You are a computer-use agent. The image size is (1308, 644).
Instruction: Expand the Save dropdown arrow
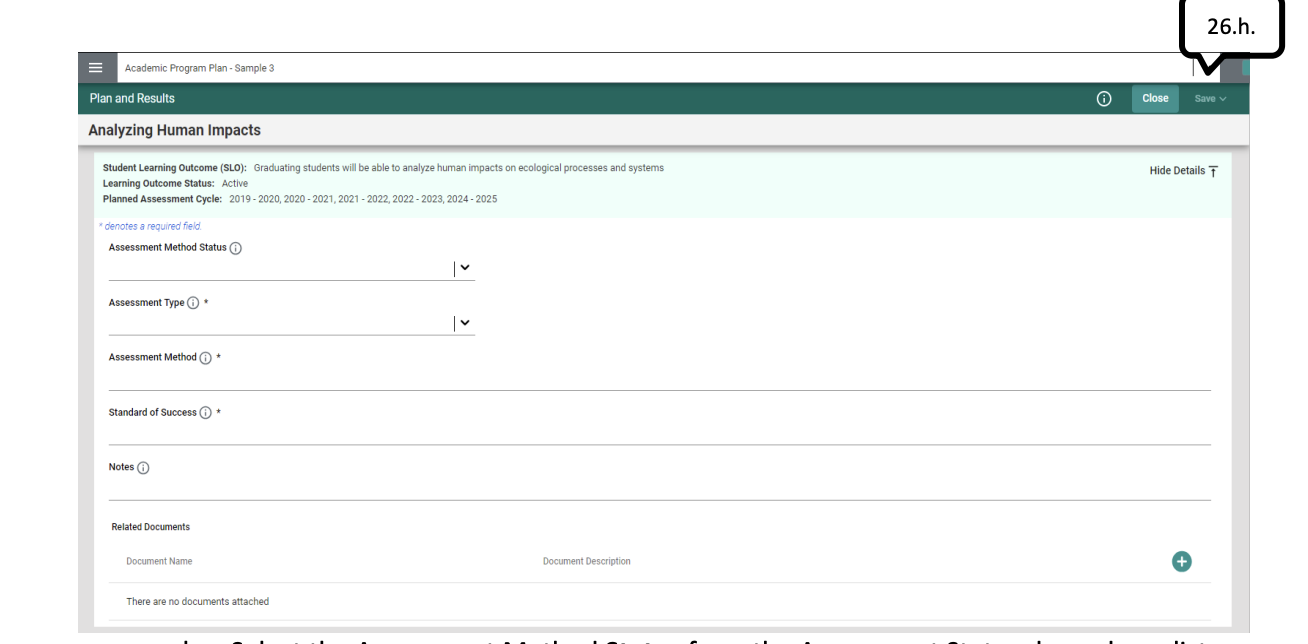click(1221, 98)
